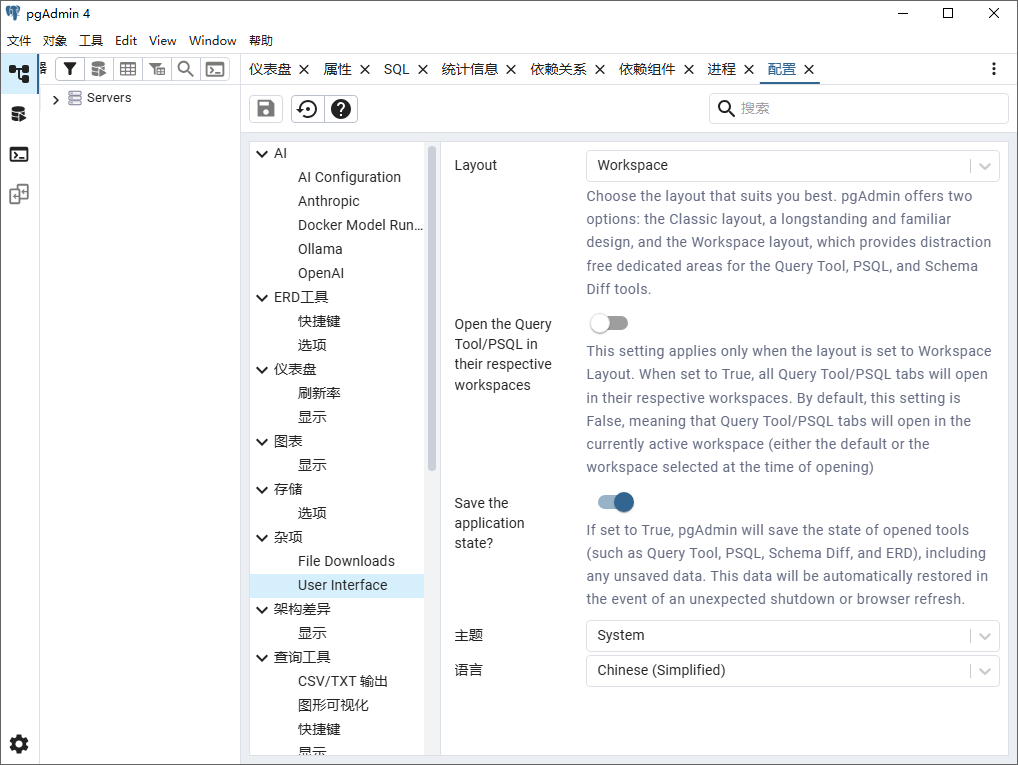This screenshot has height=765, width=1018.
Task: Click the Query Tool database icon in toolbar
Action: pyautogui.click(x=98, y=69)
